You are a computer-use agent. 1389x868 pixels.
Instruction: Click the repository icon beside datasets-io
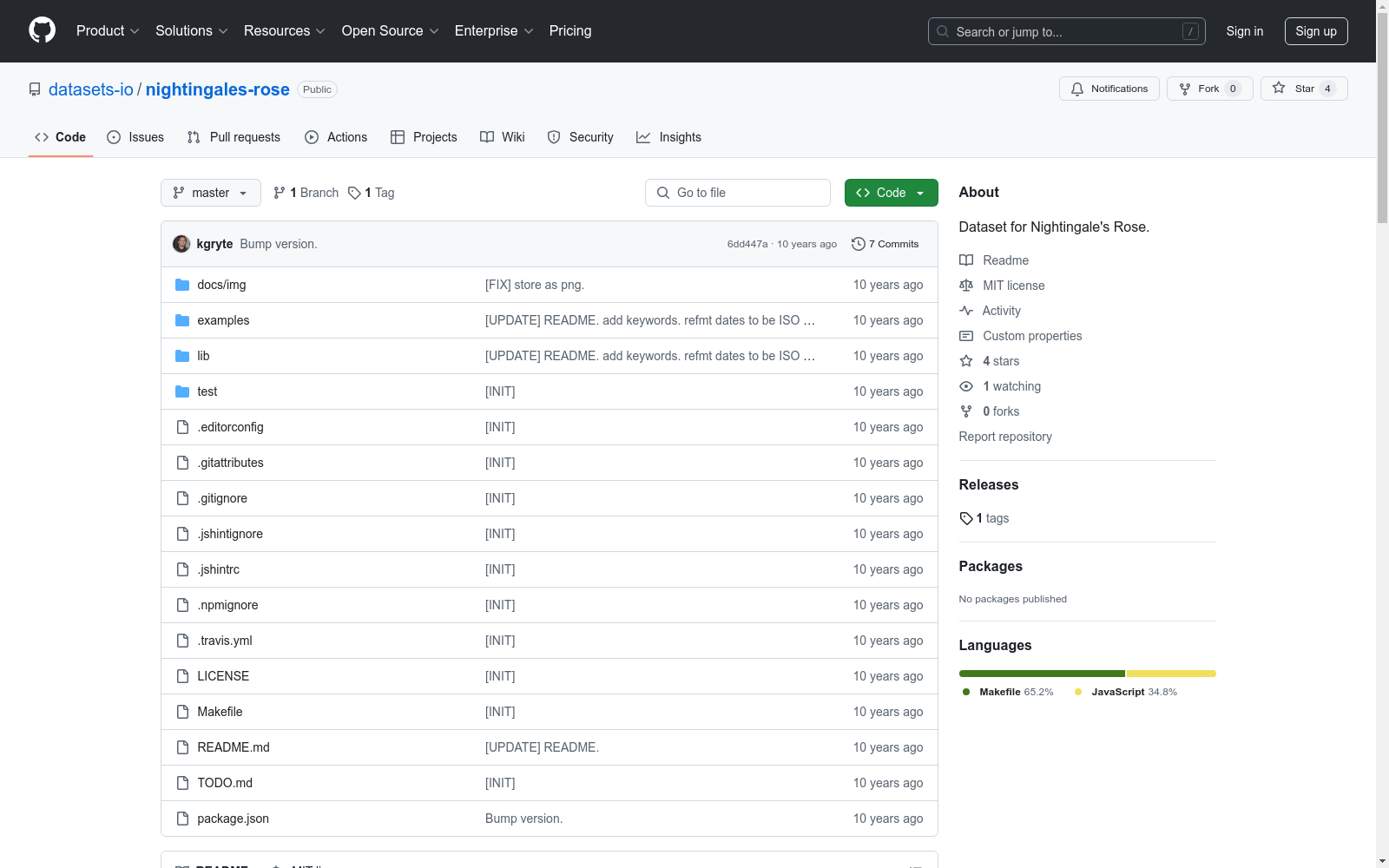35,89
